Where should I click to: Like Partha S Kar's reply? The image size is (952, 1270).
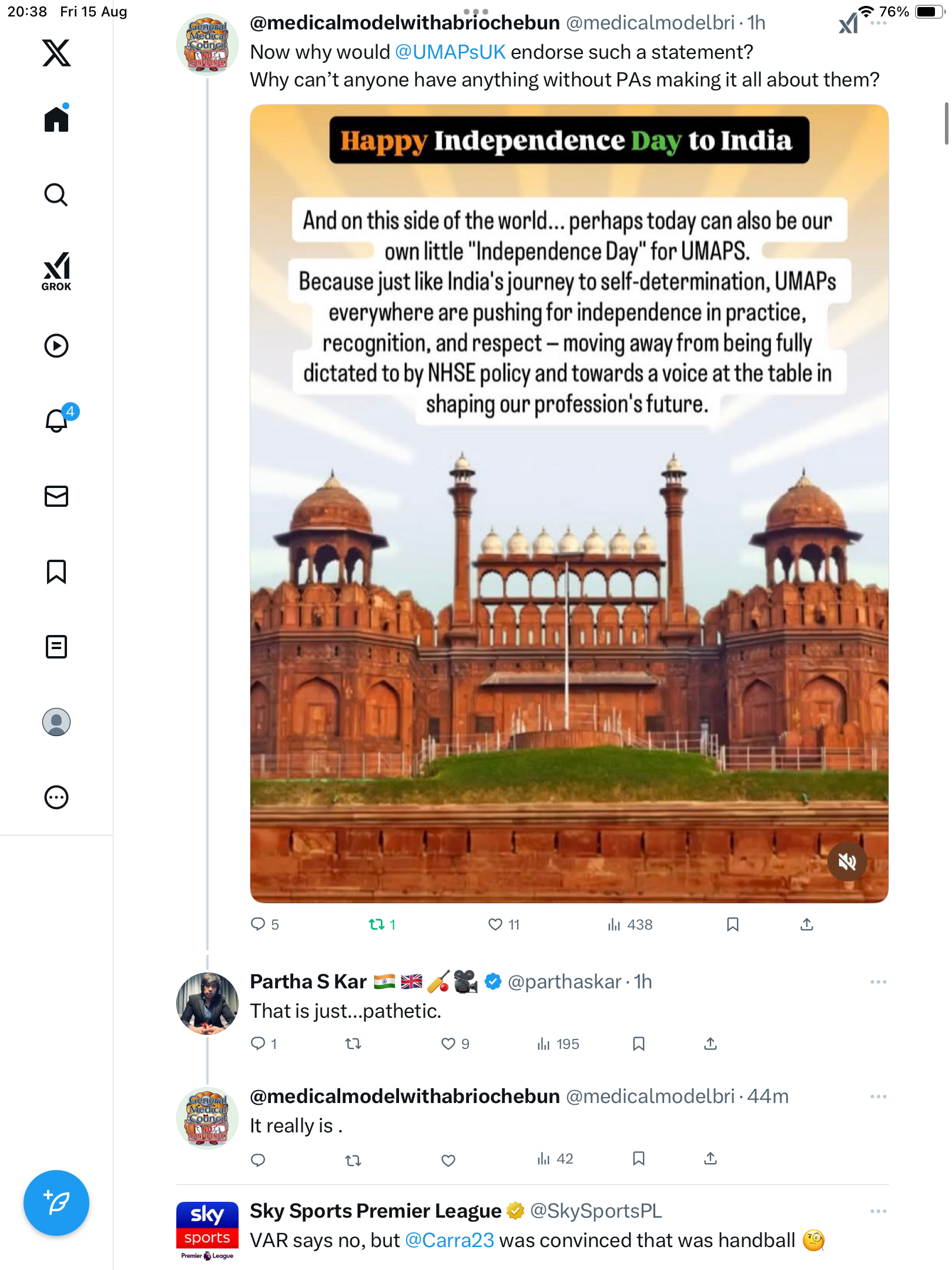[448, 1044]
